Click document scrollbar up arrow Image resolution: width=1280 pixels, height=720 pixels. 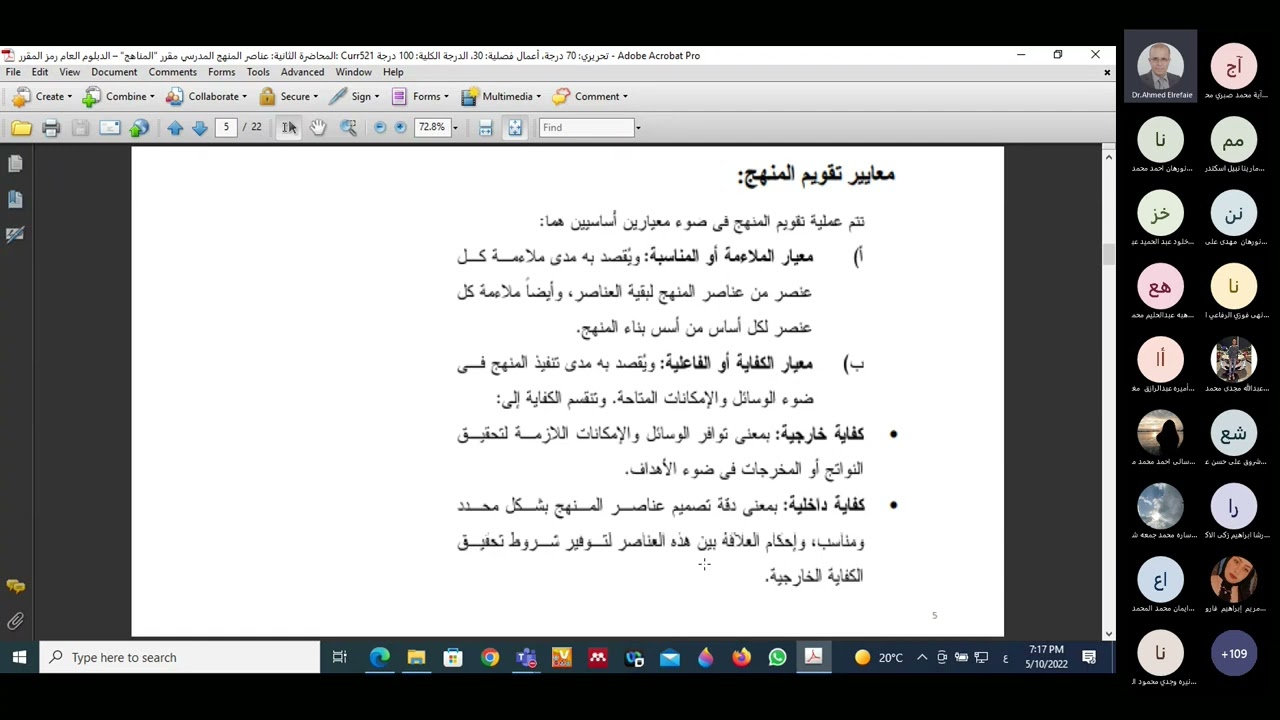(1108, 157)
